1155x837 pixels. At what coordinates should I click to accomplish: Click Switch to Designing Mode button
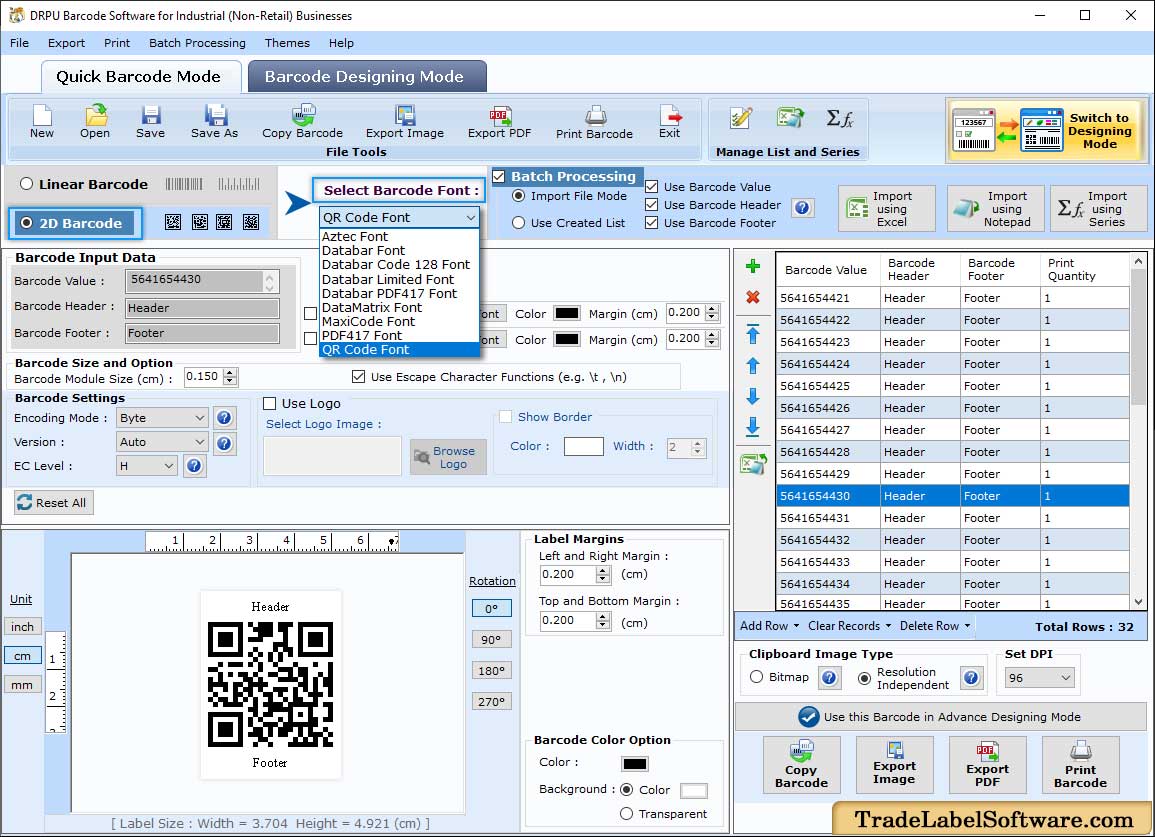[x=1047, y=131]
